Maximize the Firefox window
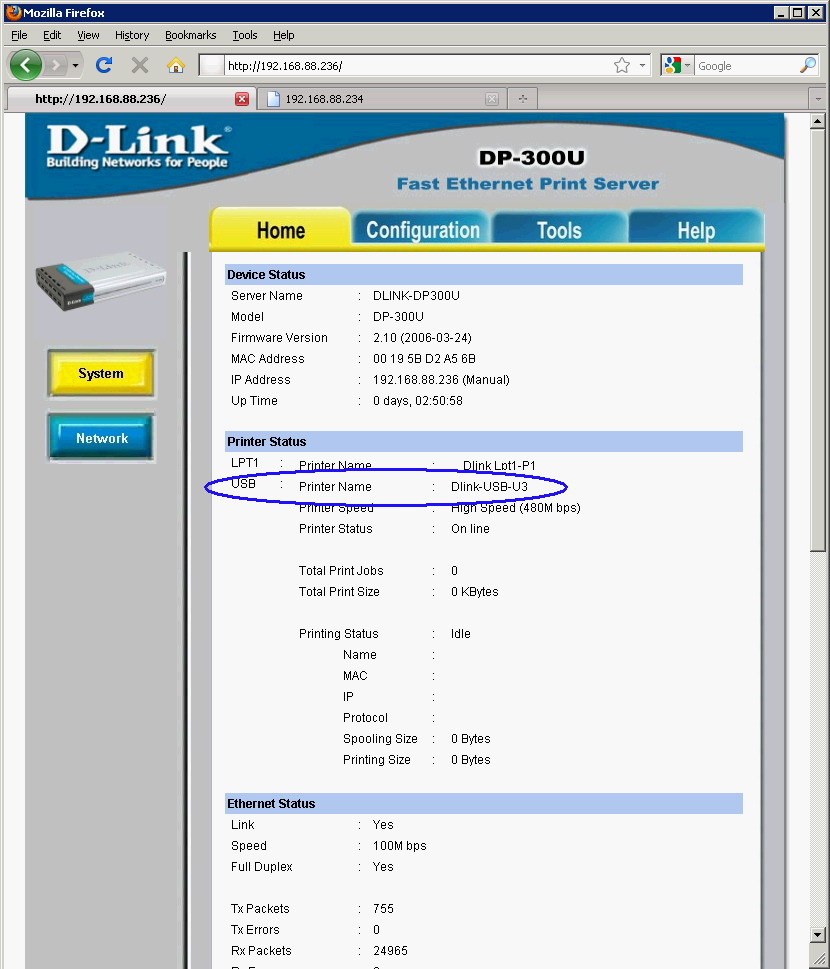The height and width of the screenshot is (969, 830). (798, 12)
